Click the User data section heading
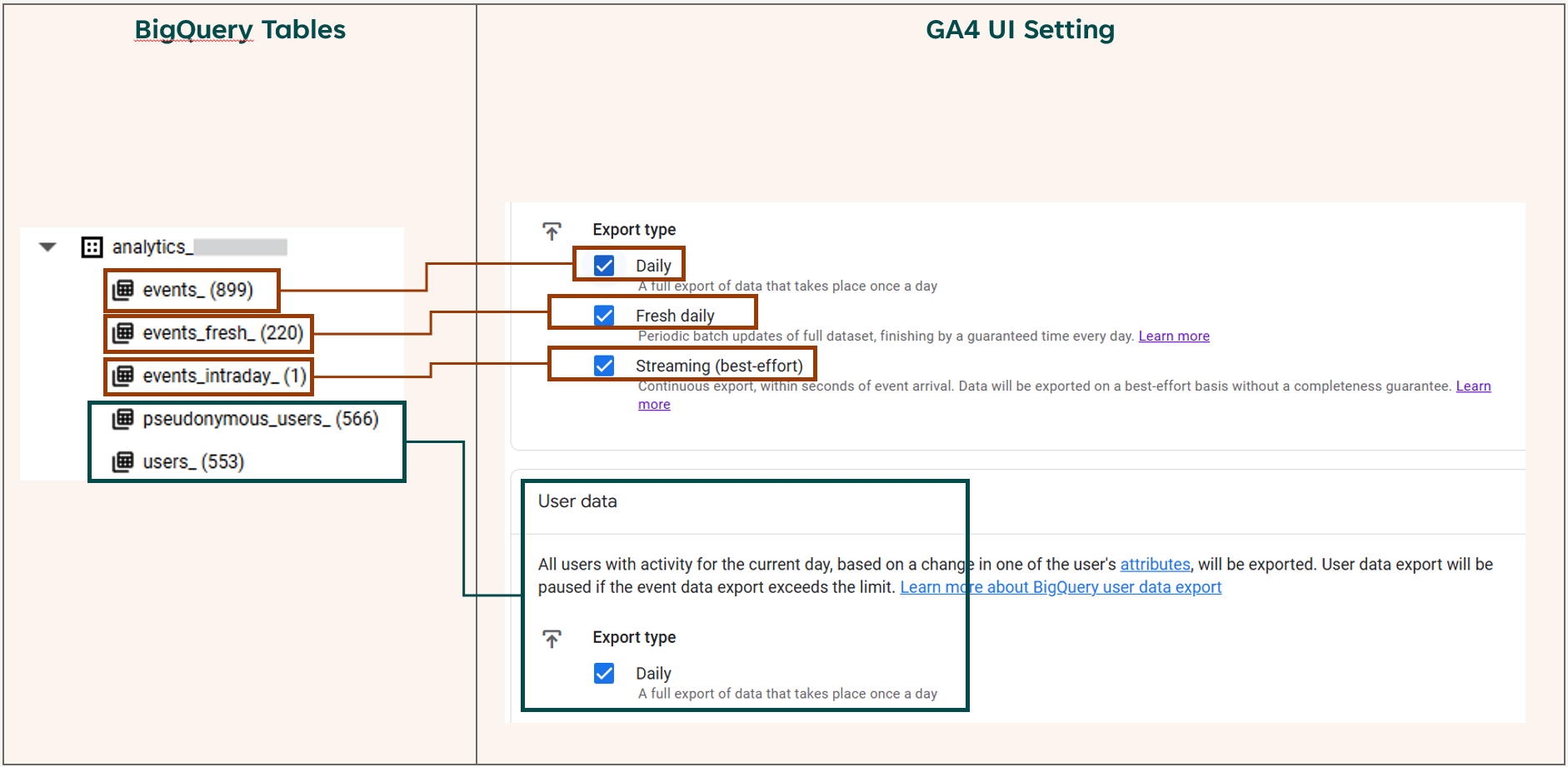The image size is (1568, 767). [x=577, y=501]
